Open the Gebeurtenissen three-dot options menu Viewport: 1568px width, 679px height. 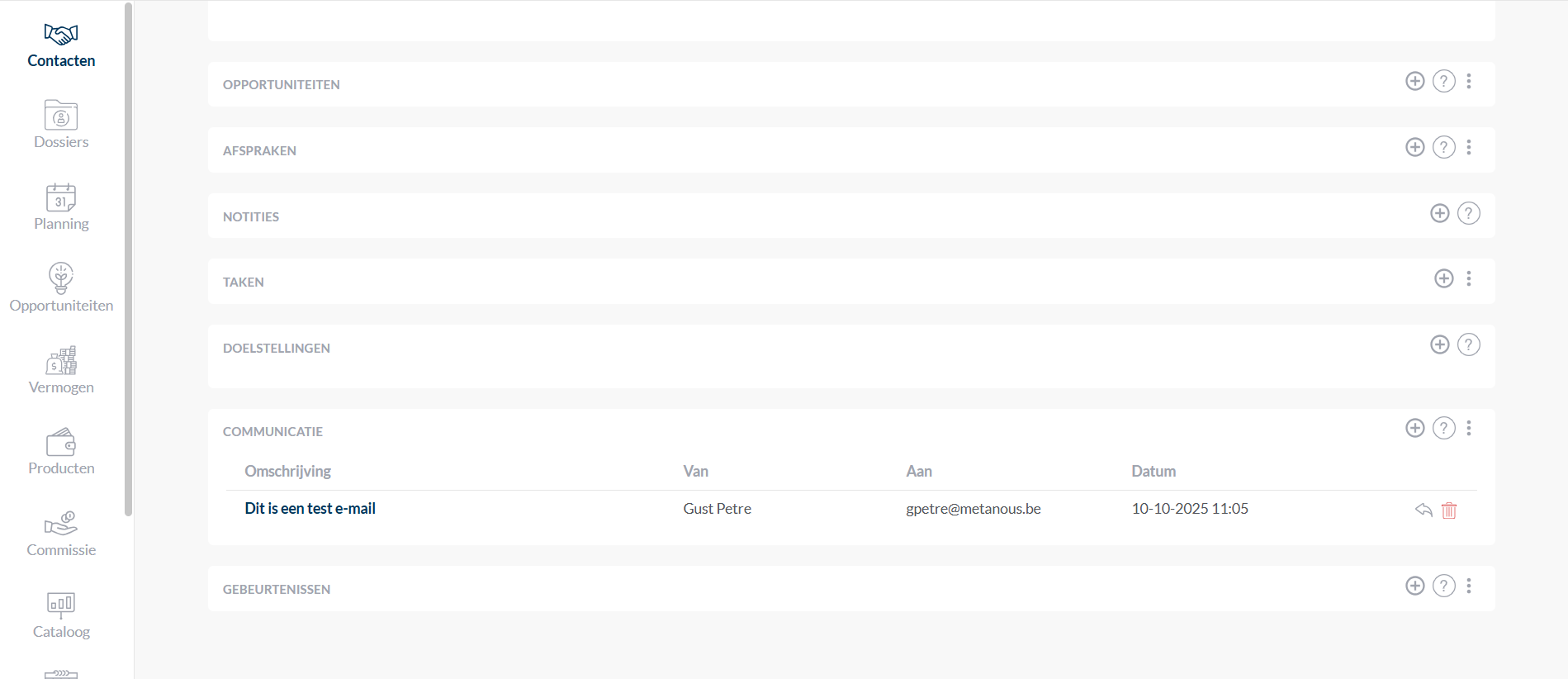point(1469,586)
